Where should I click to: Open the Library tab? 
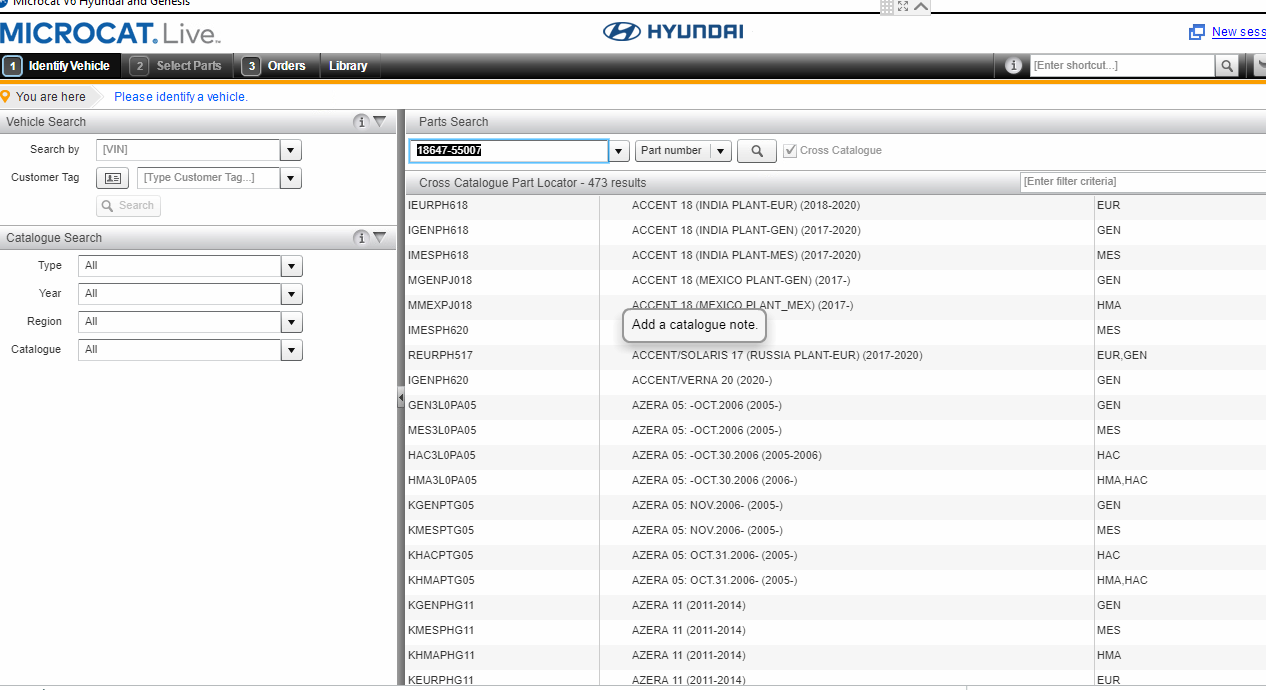click(348, 66)
